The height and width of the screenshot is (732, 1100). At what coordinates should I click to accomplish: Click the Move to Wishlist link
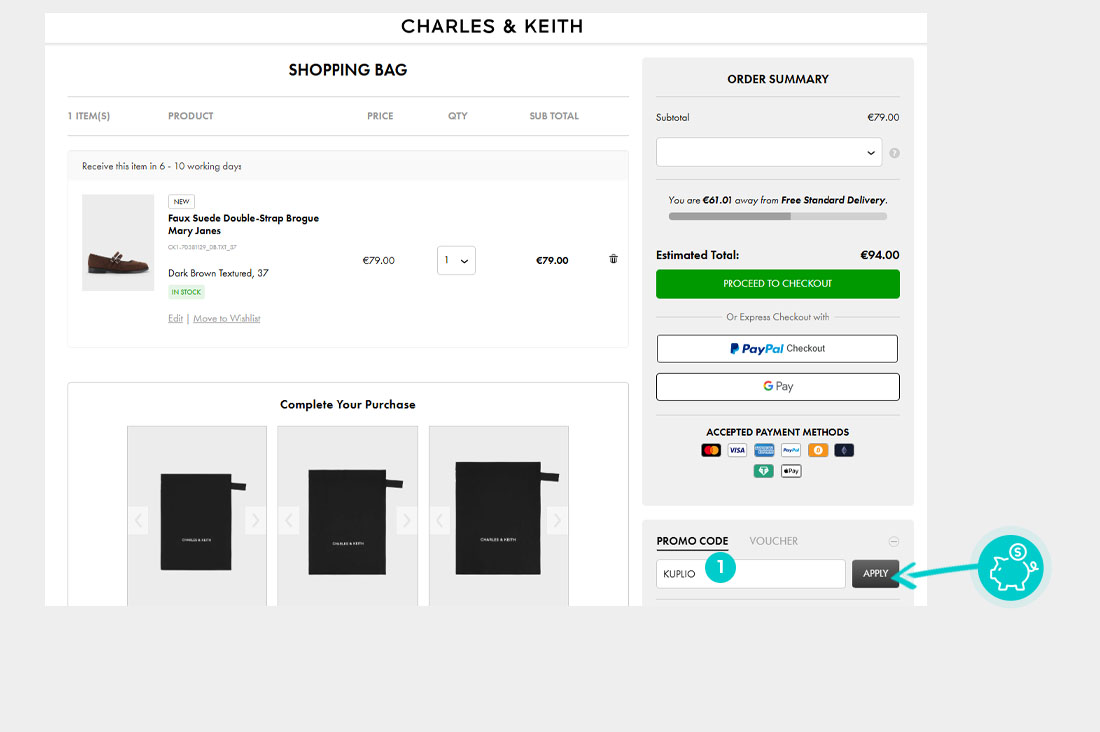click(226, 319)
